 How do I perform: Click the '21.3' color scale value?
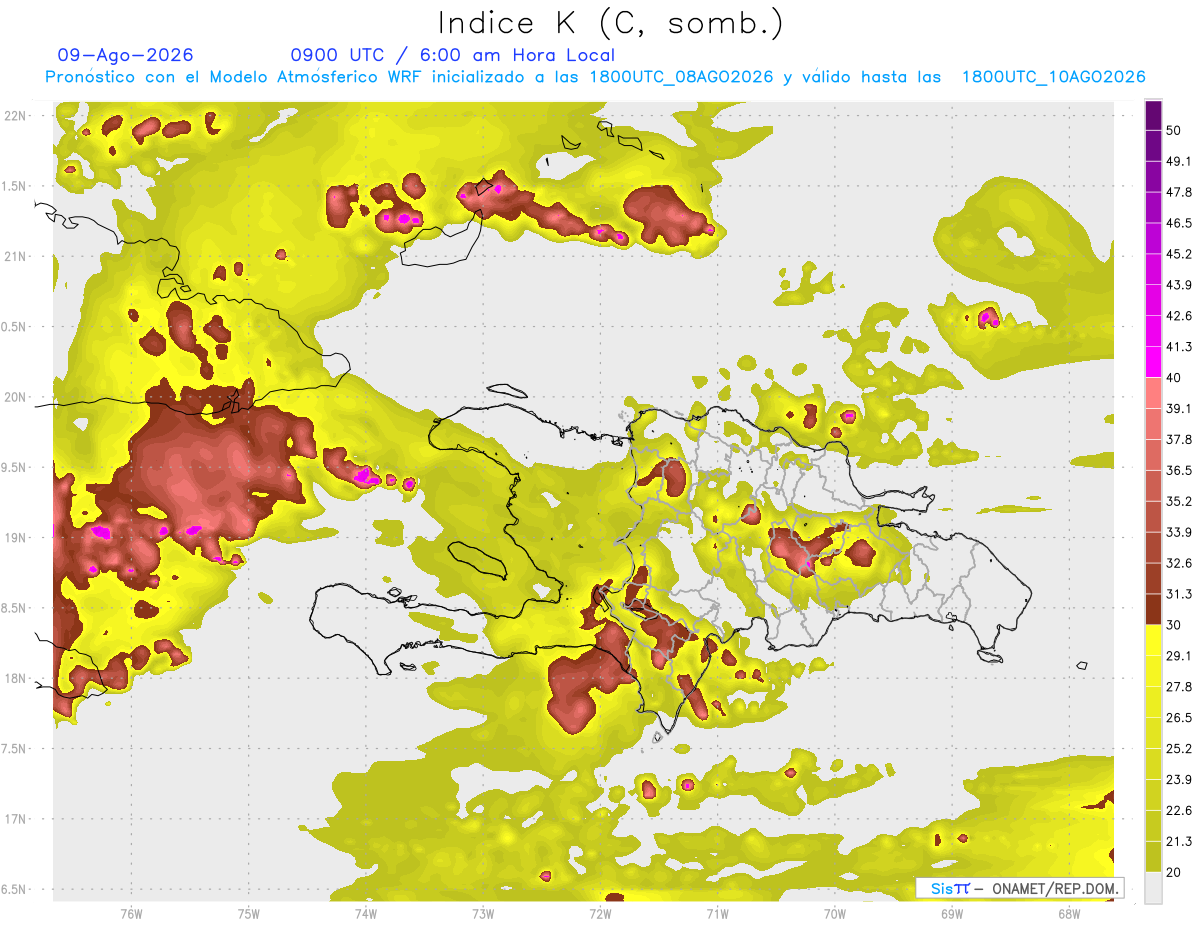pos(1179,841)
